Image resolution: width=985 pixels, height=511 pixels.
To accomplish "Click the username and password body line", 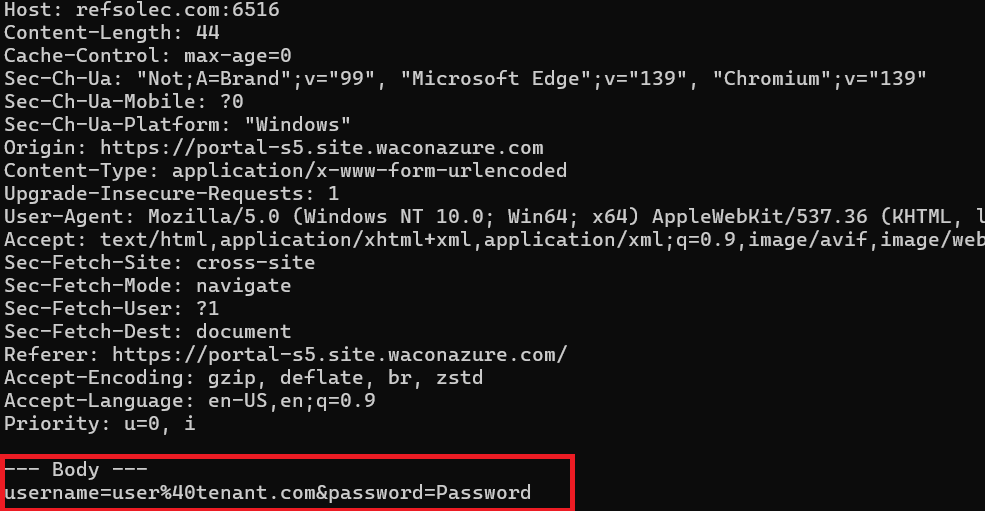I will click(267, 492).
